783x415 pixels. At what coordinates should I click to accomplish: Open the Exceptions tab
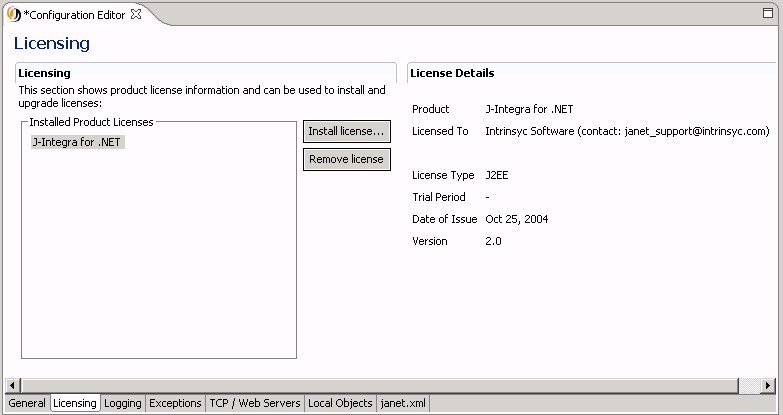tap(175, 403)
